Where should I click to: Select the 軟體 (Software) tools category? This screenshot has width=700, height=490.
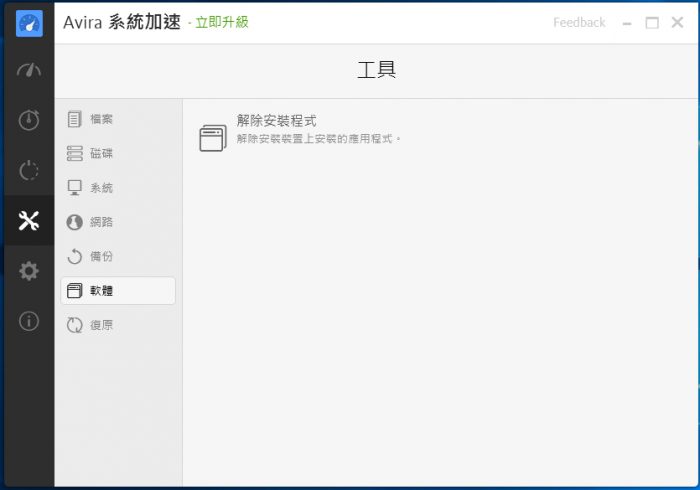click(x=118, y=291)
